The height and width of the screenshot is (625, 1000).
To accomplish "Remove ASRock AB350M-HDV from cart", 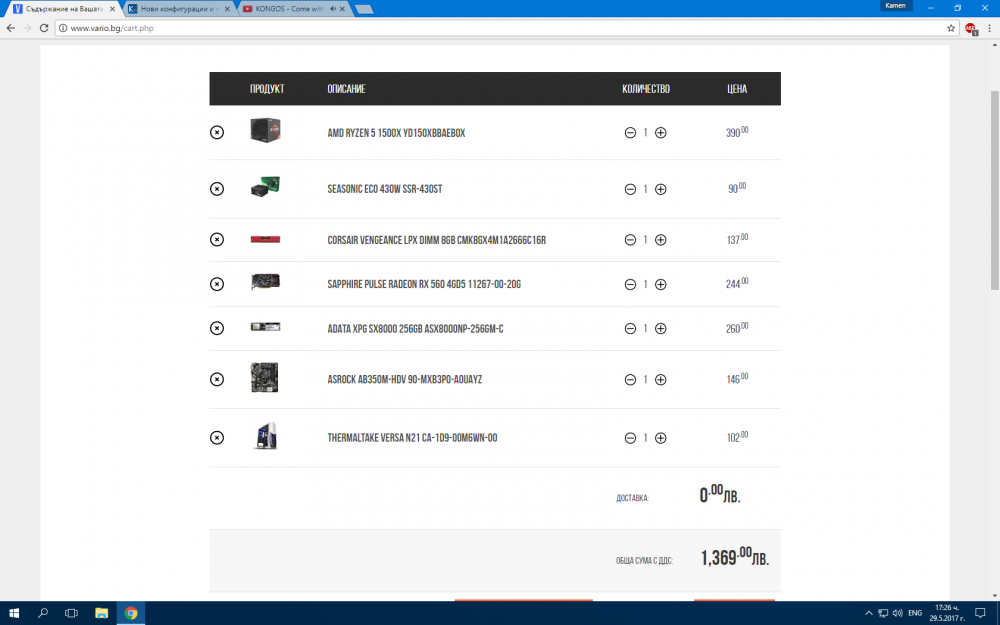I will (217, 379).
